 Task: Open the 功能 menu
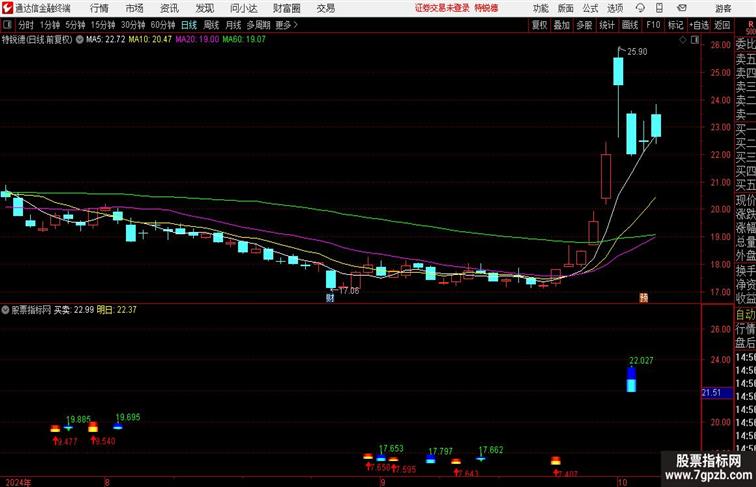pyautogui.click(x=540, y=8)
